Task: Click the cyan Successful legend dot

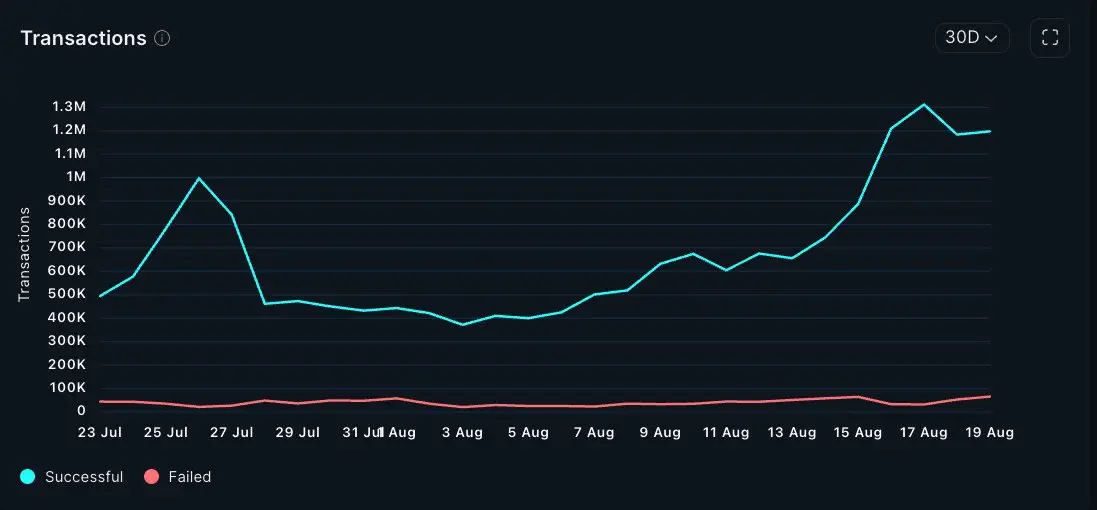Action: (28, 477)
